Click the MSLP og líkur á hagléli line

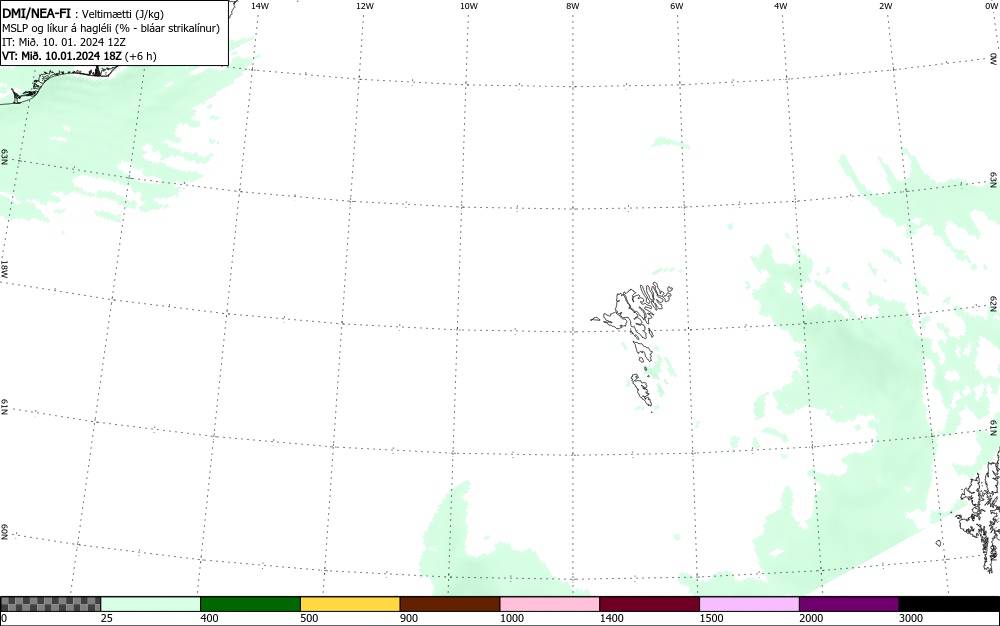(111, 28)
